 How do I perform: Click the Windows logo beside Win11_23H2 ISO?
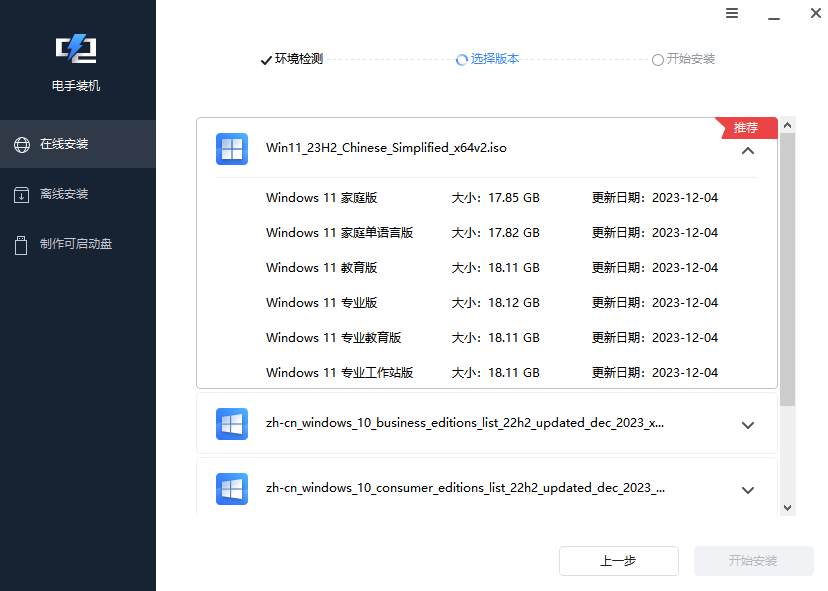point(231,148)
